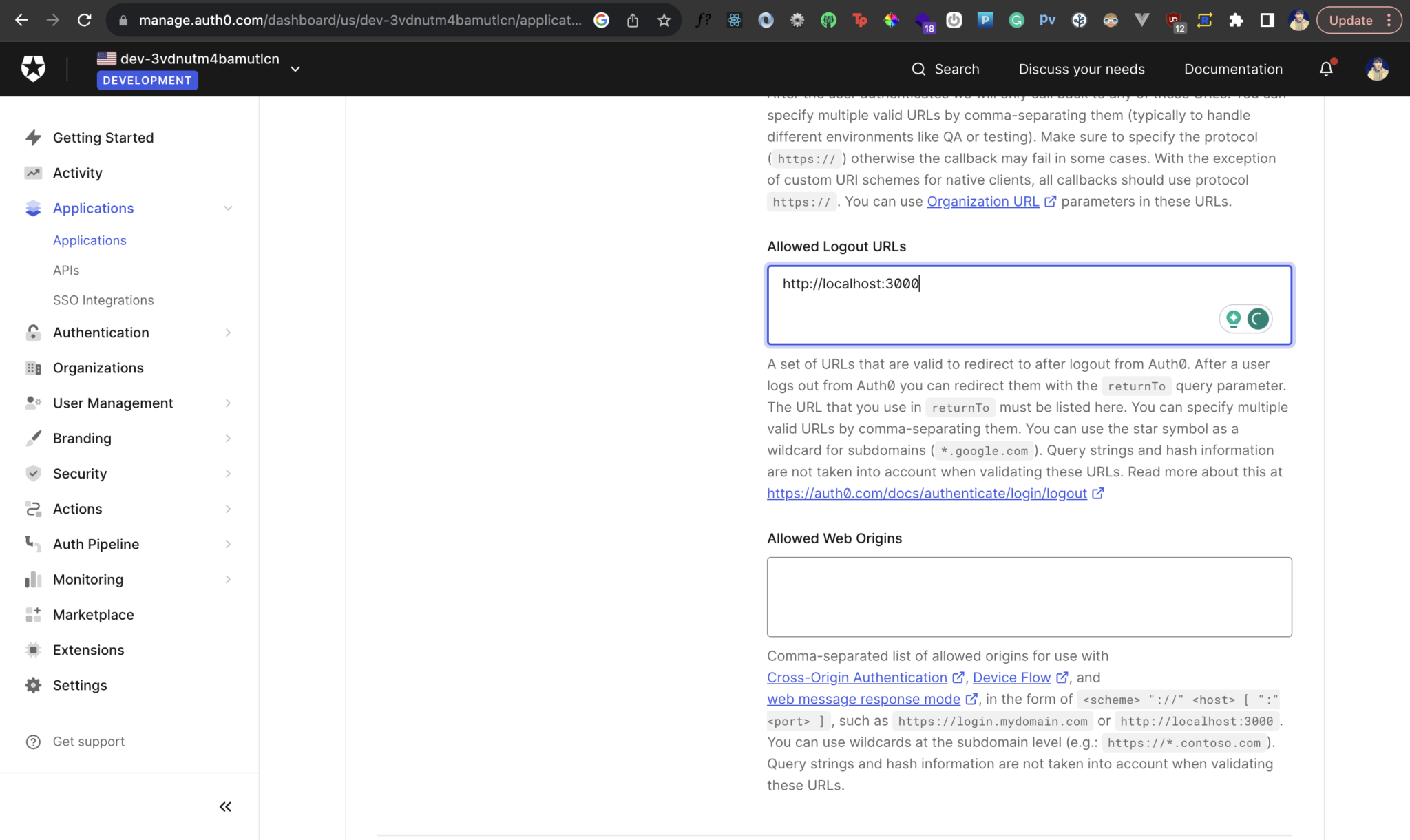Collapse sidebar with double-chevron icon
Image resolution: width=1410 pixels, height=840 pixels.
coord(225,806)
